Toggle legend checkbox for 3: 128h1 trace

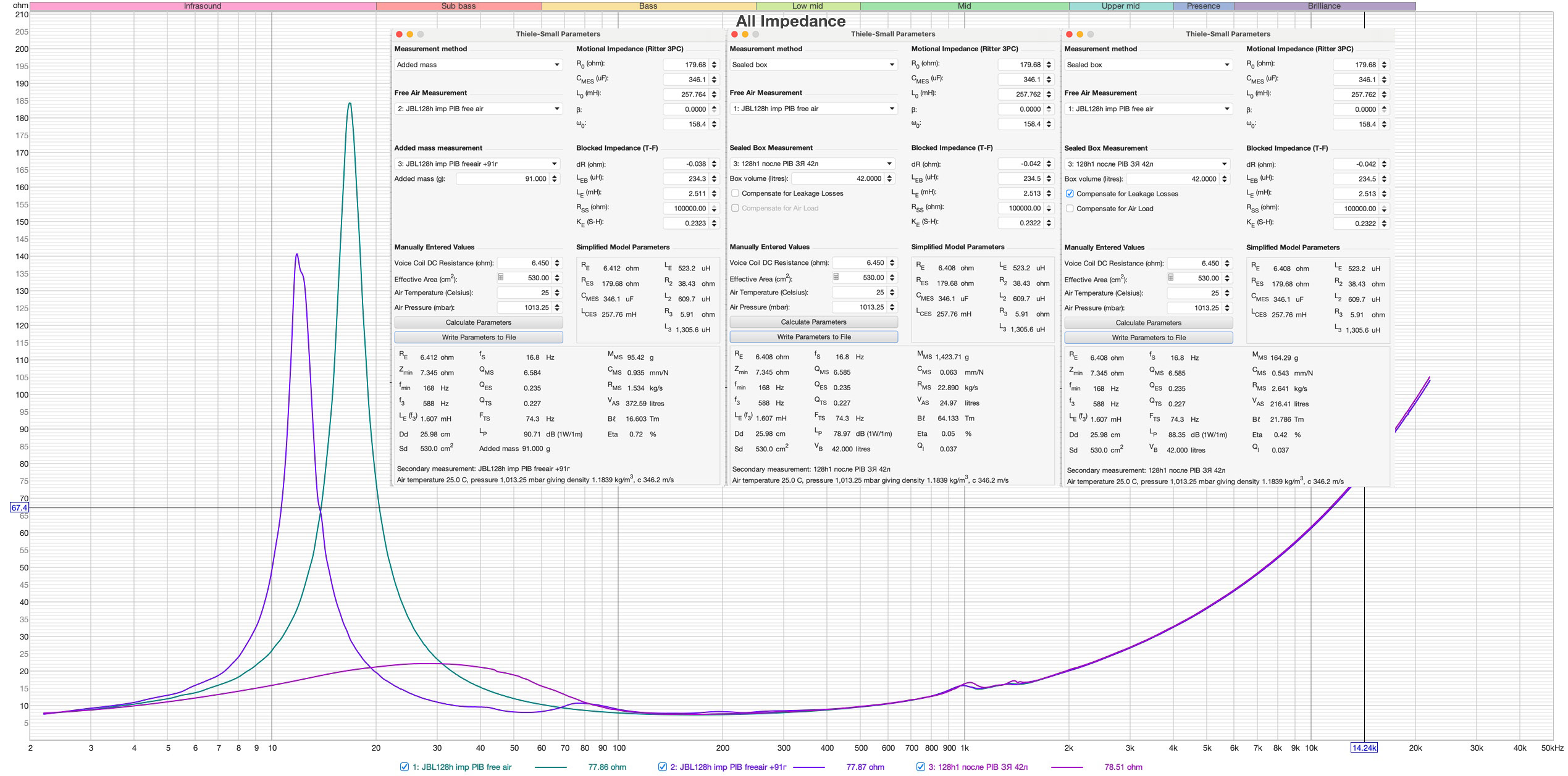point(920,767)
